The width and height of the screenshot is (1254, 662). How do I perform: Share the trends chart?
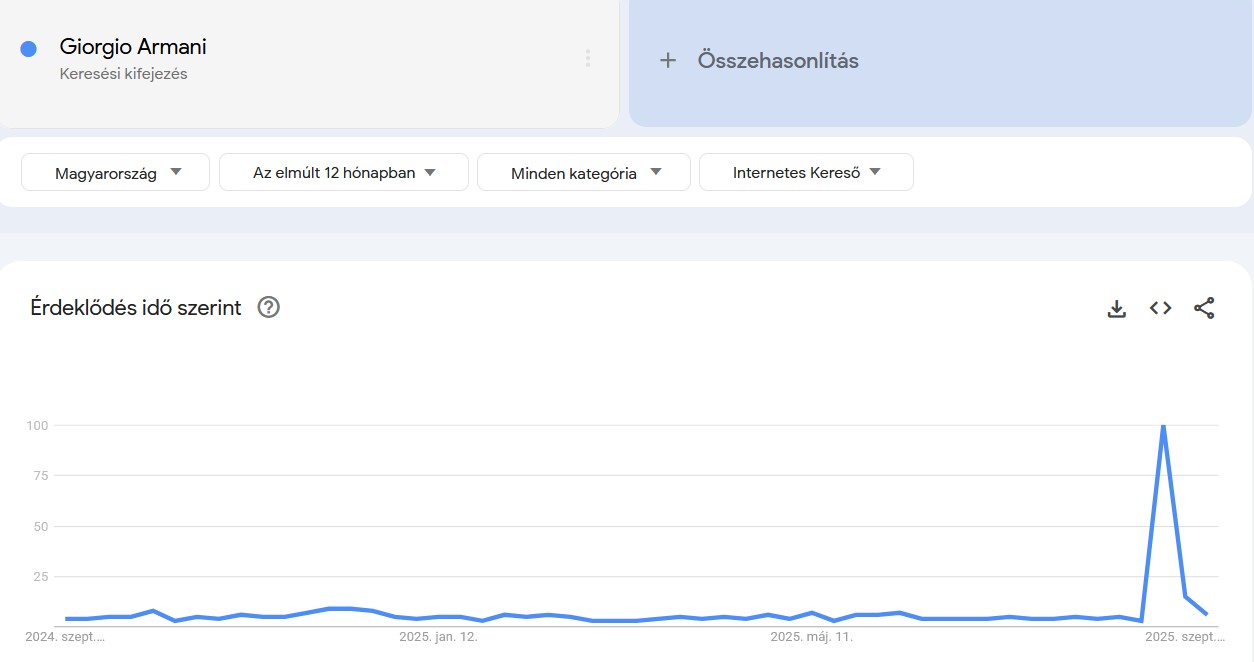pyautogui.click(x=1205, y=308)
